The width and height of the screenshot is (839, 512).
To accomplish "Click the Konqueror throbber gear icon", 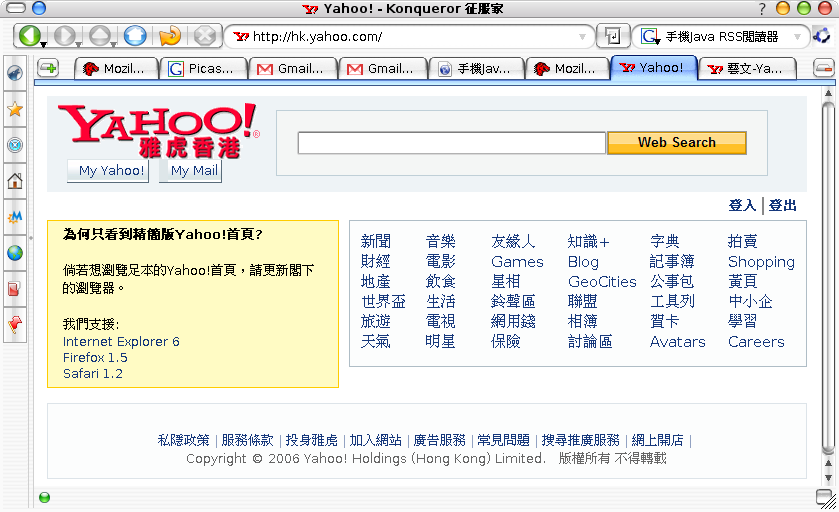I will pos(822,36).
